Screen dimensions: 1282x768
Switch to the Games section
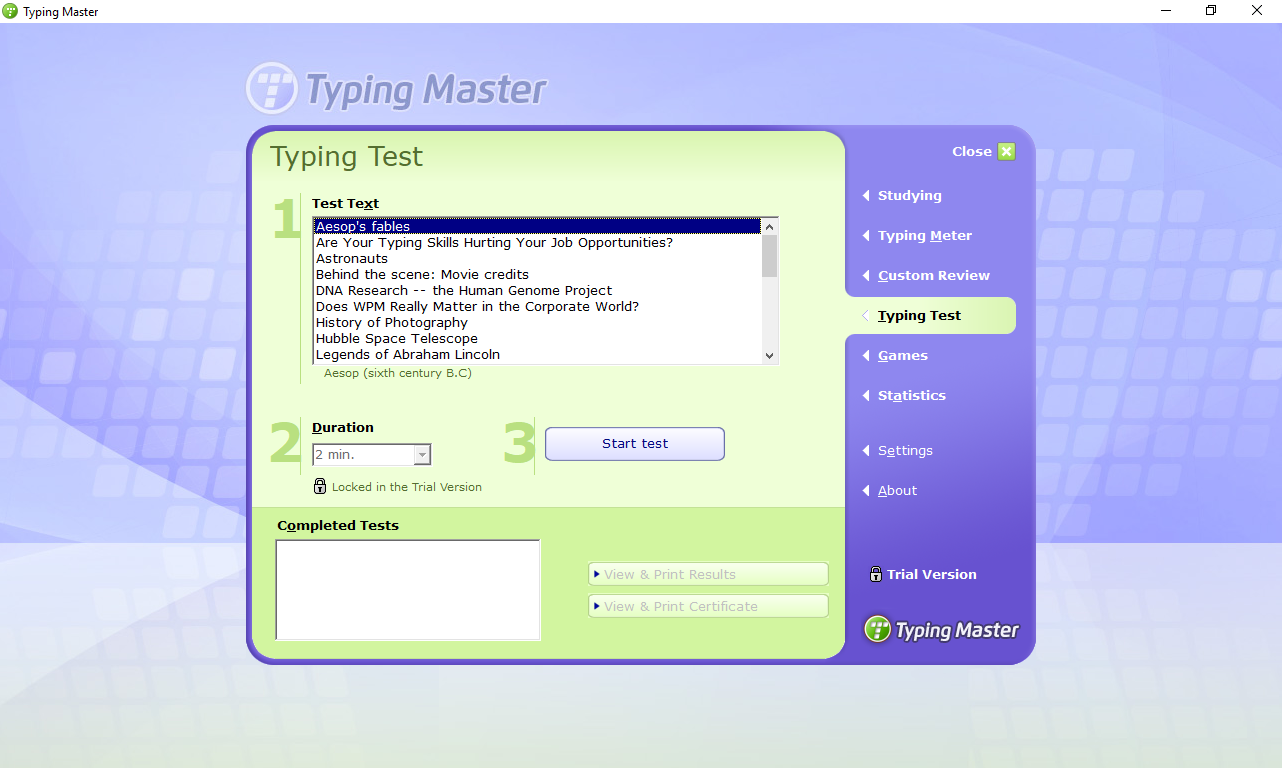902,355
